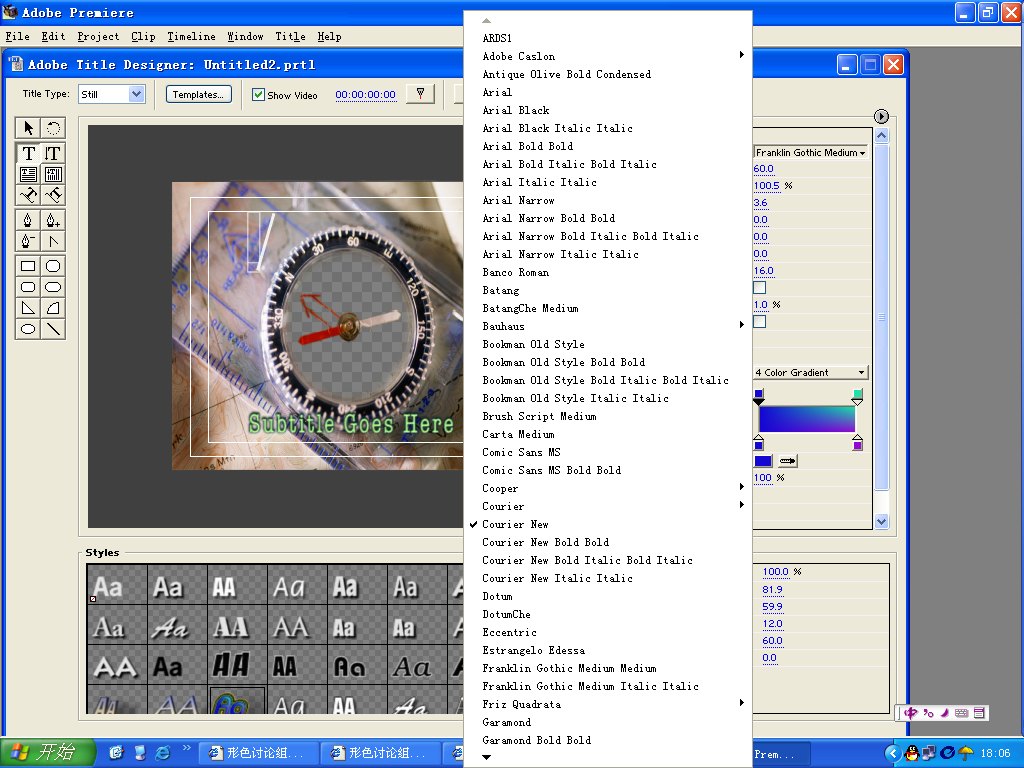
Task: Click the QQ penguin tray icon
Action: click(x=912, y=753)
